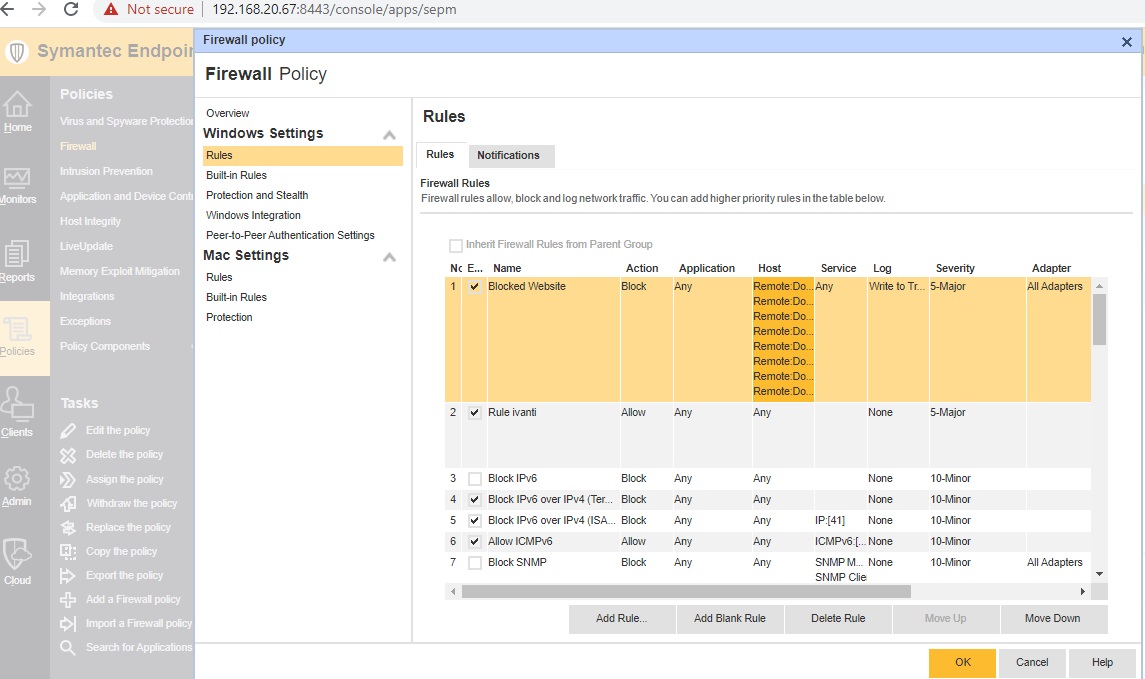
Task: Click the browser forward arrow
Action: coord(39,9)
